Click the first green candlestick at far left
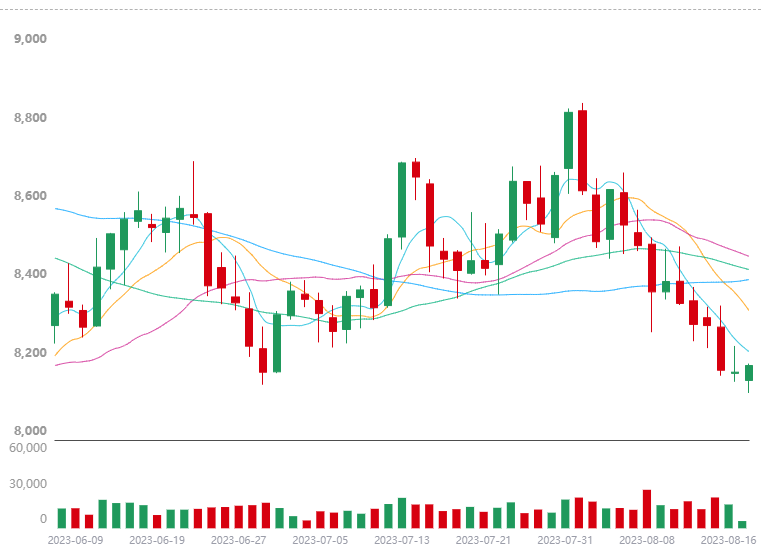This screenshot has width=779, height=555. pos(55,310)
